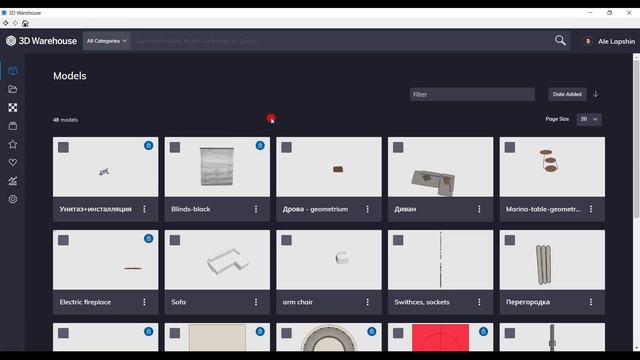640x360 pixels.
Task: Open the analytics chart icon in sidebar
Action: point(13,181)
